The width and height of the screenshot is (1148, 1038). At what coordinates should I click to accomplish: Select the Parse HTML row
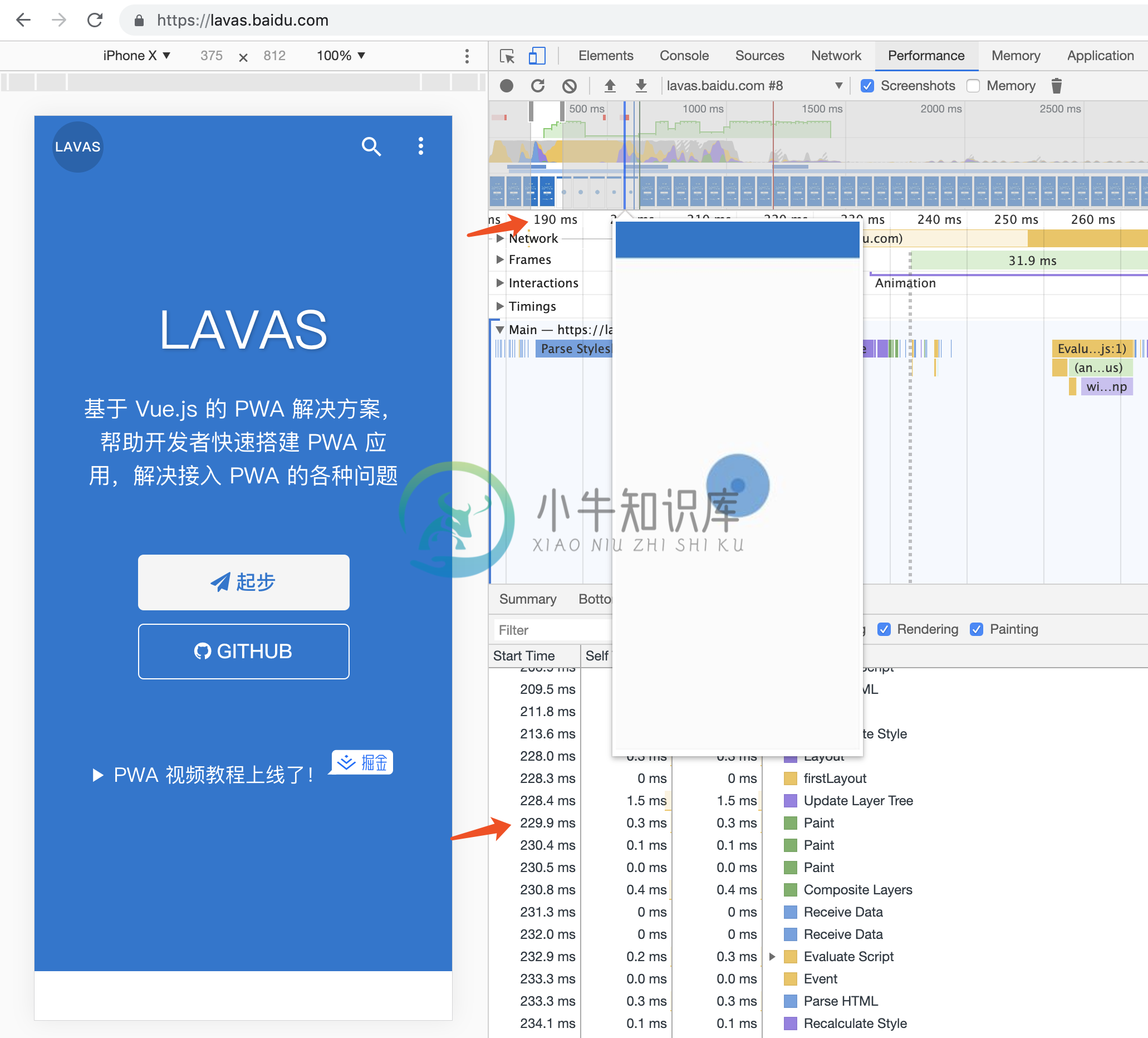818,1001
